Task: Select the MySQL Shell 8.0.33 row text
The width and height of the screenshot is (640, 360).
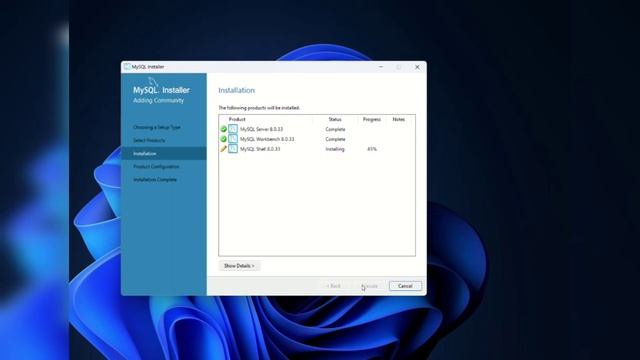Action: coord(260,149)
